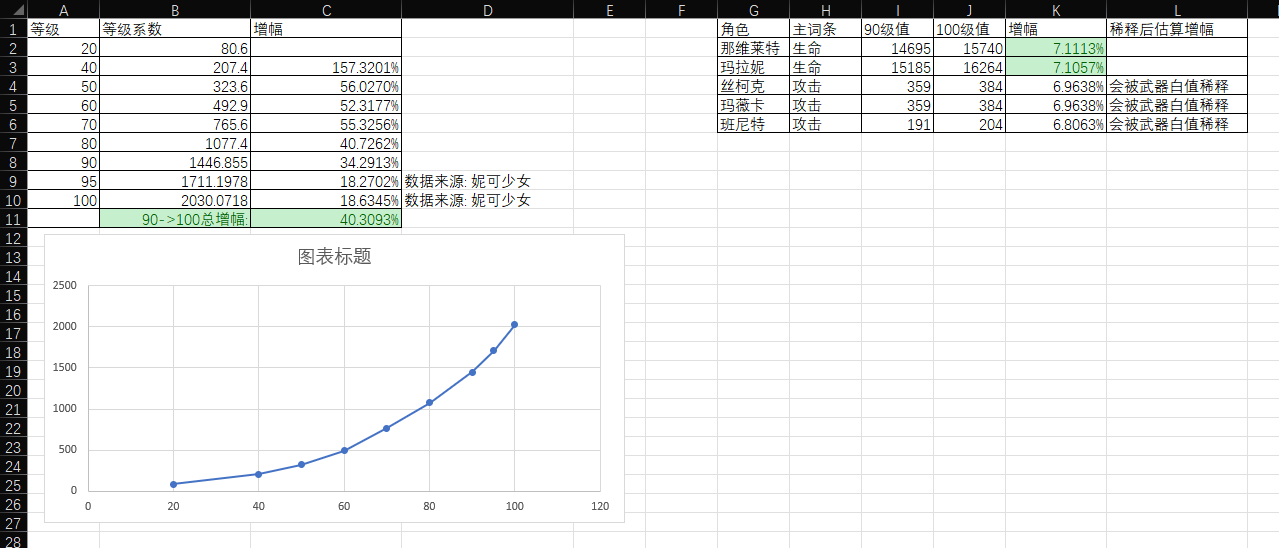This screenshot has height=548, width=1279.
Task: Click the chart title 图表标题
Action: click(335, 257)
